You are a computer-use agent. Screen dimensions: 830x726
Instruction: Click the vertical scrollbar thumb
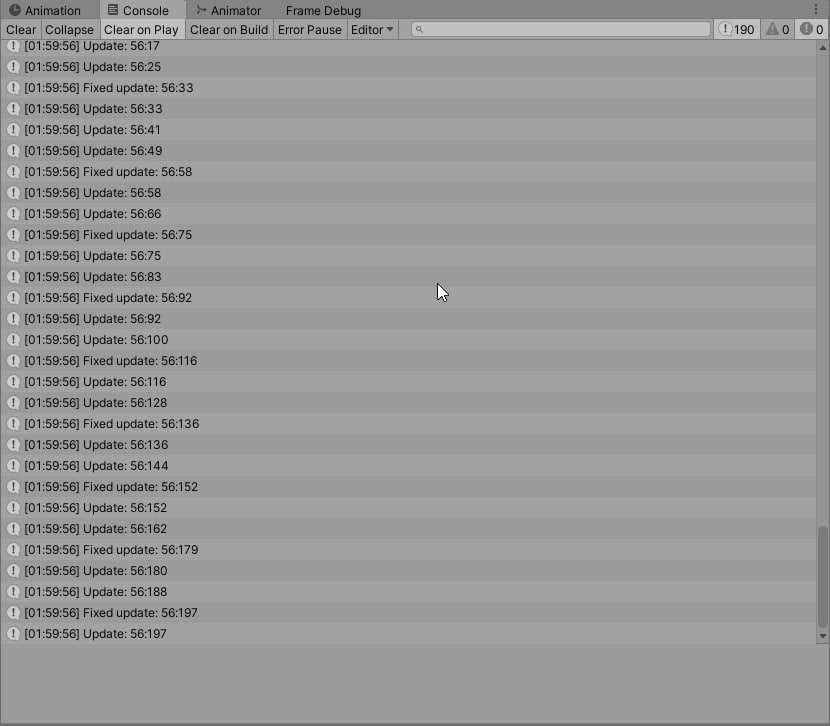823,576
